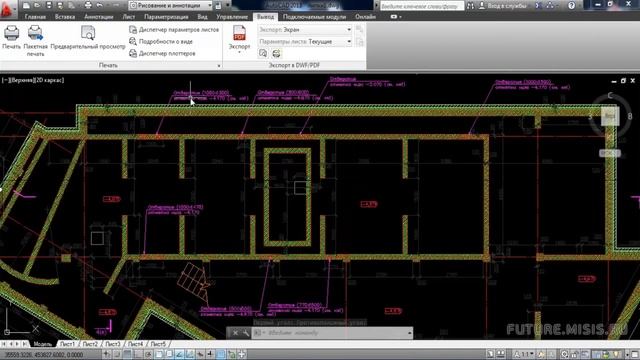
Task: Switch to the Лист2 layout tab
Action: tap(90, 344)
